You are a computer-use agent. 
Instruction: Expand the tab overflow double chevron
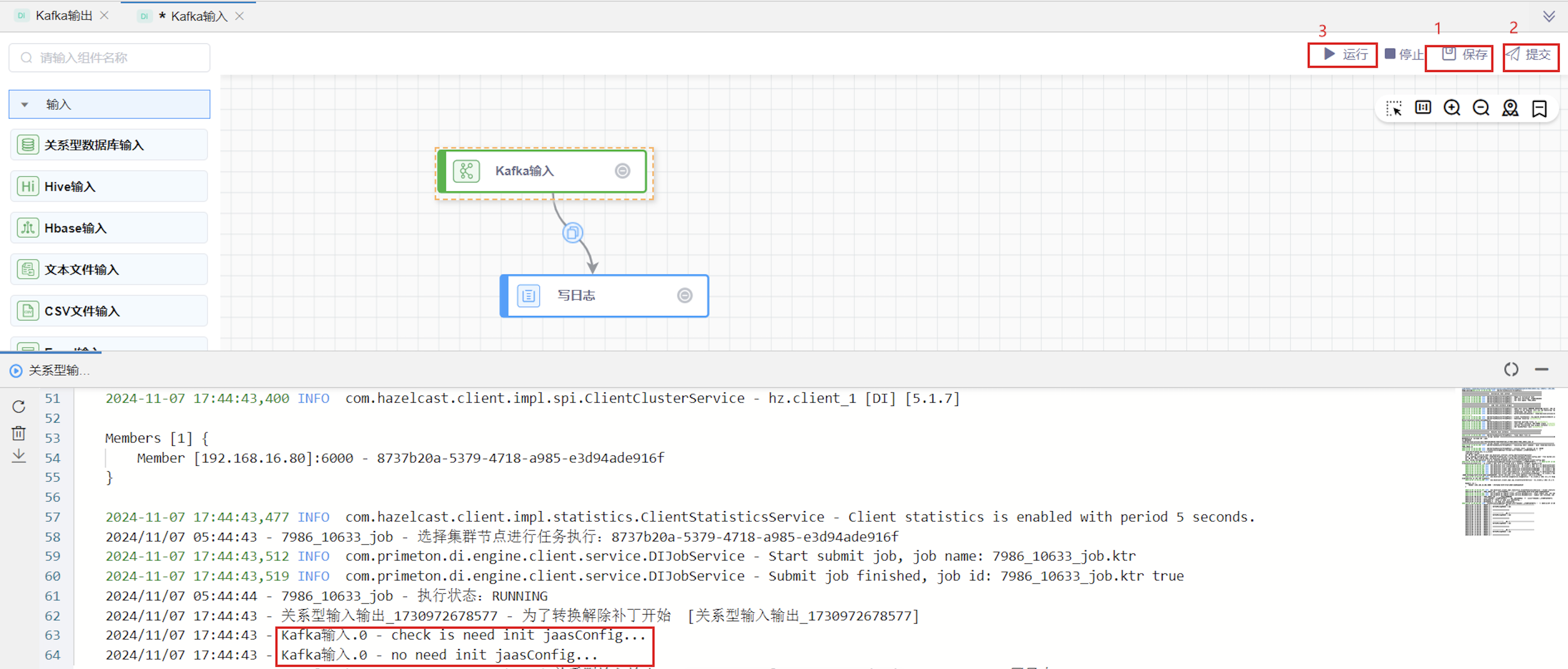point(1549,17)
